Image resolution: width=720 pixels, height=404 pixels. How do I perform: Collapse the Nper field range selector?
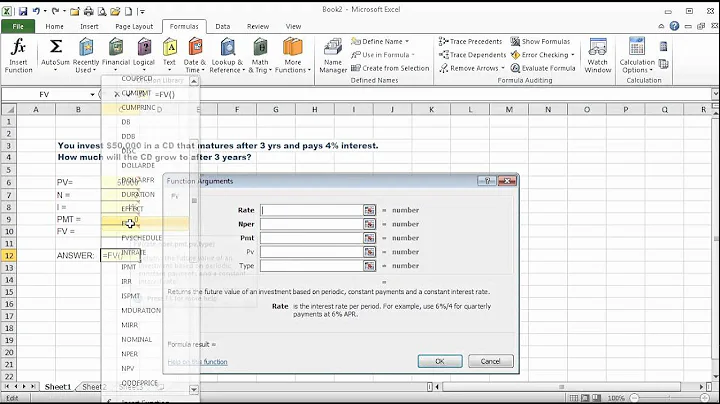click(x=369, y=224)
